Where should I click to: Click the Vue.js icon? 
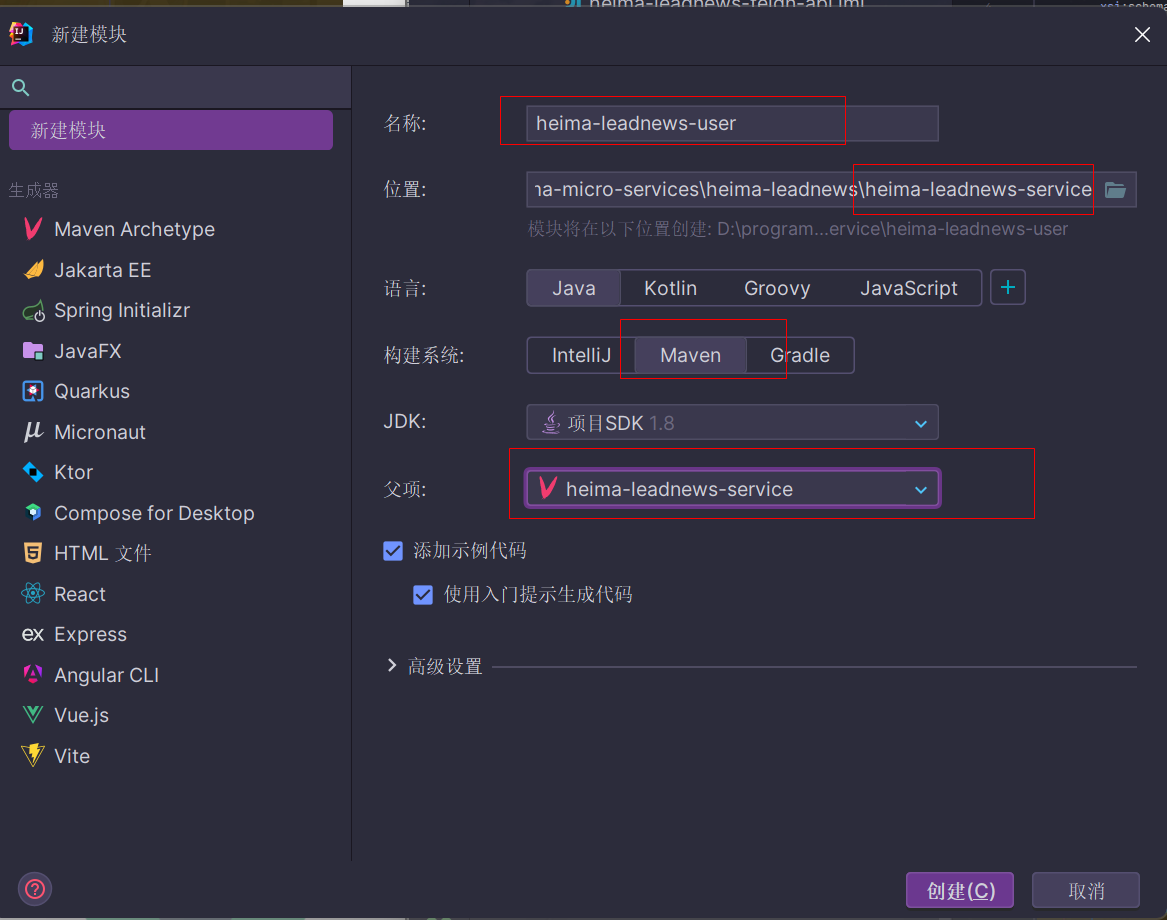pyautogui.click(x=33, y=715)
